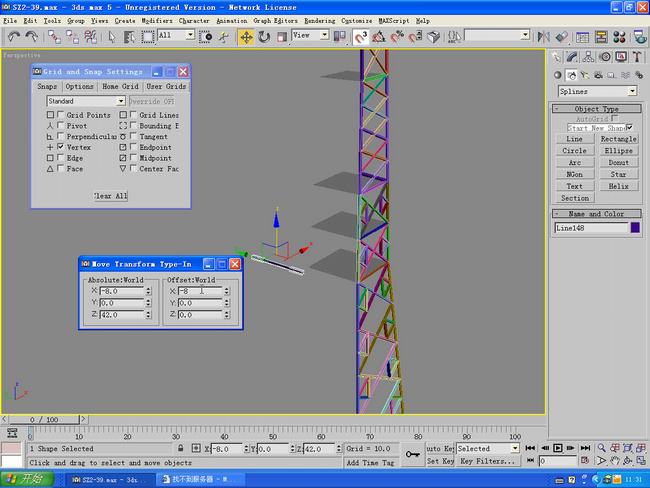650x488 pixels.
Task: Click the Line148 object name field
Action: point(592,228)
